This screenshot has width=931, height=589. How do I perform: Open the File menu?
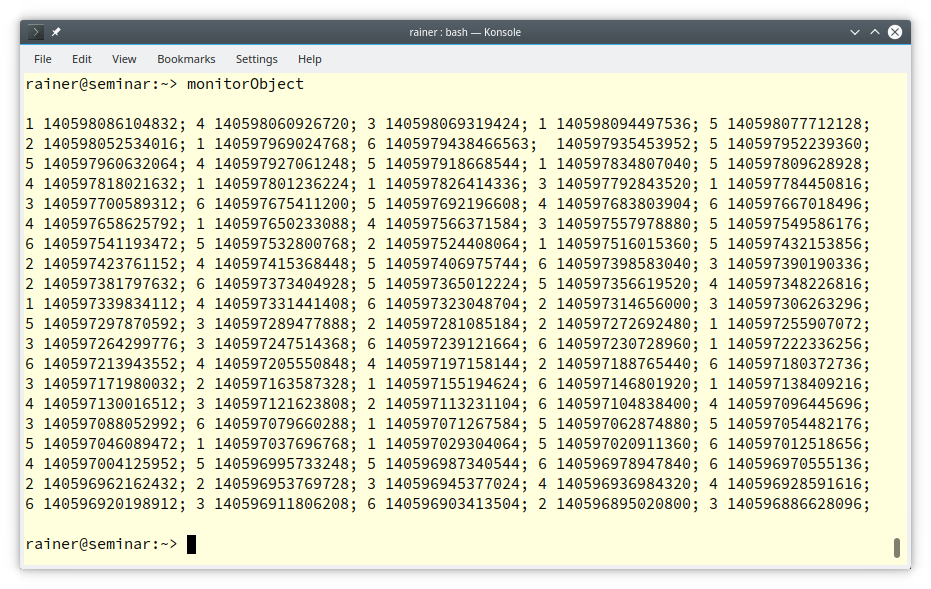(x=43, y=59)
